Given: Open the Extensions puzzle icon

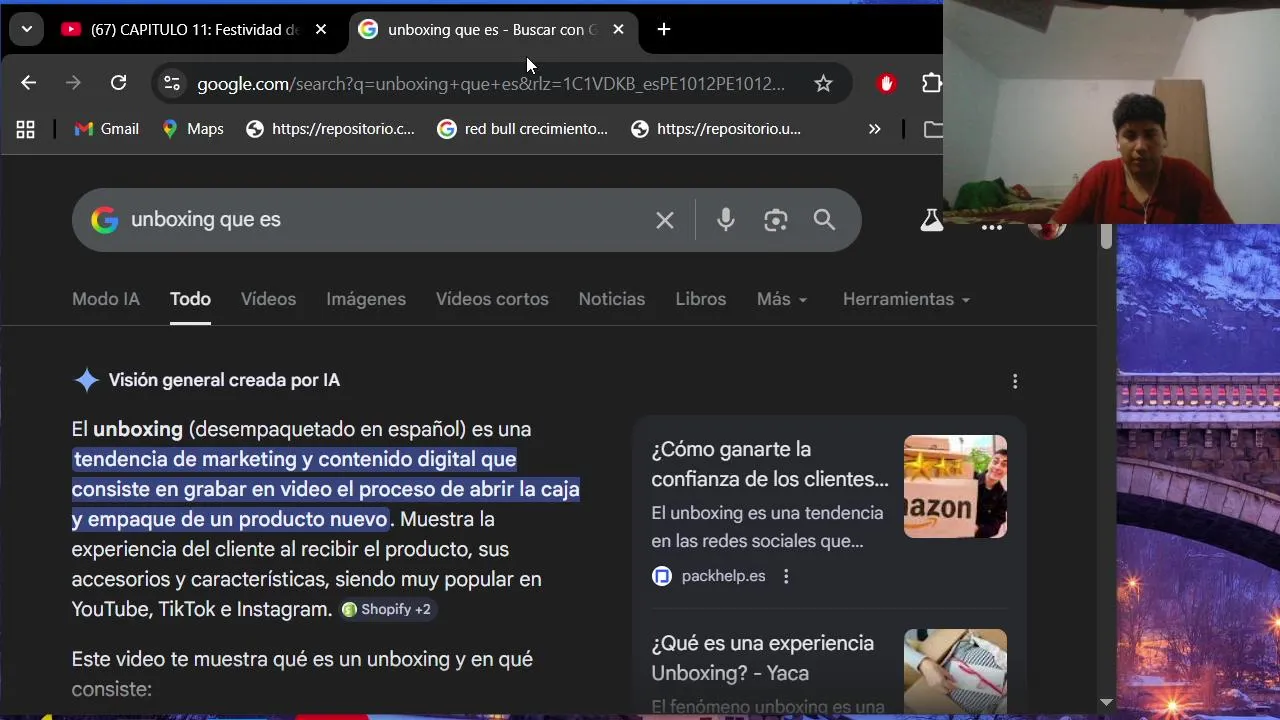Looking at the screenshot, I should [931, 84].
